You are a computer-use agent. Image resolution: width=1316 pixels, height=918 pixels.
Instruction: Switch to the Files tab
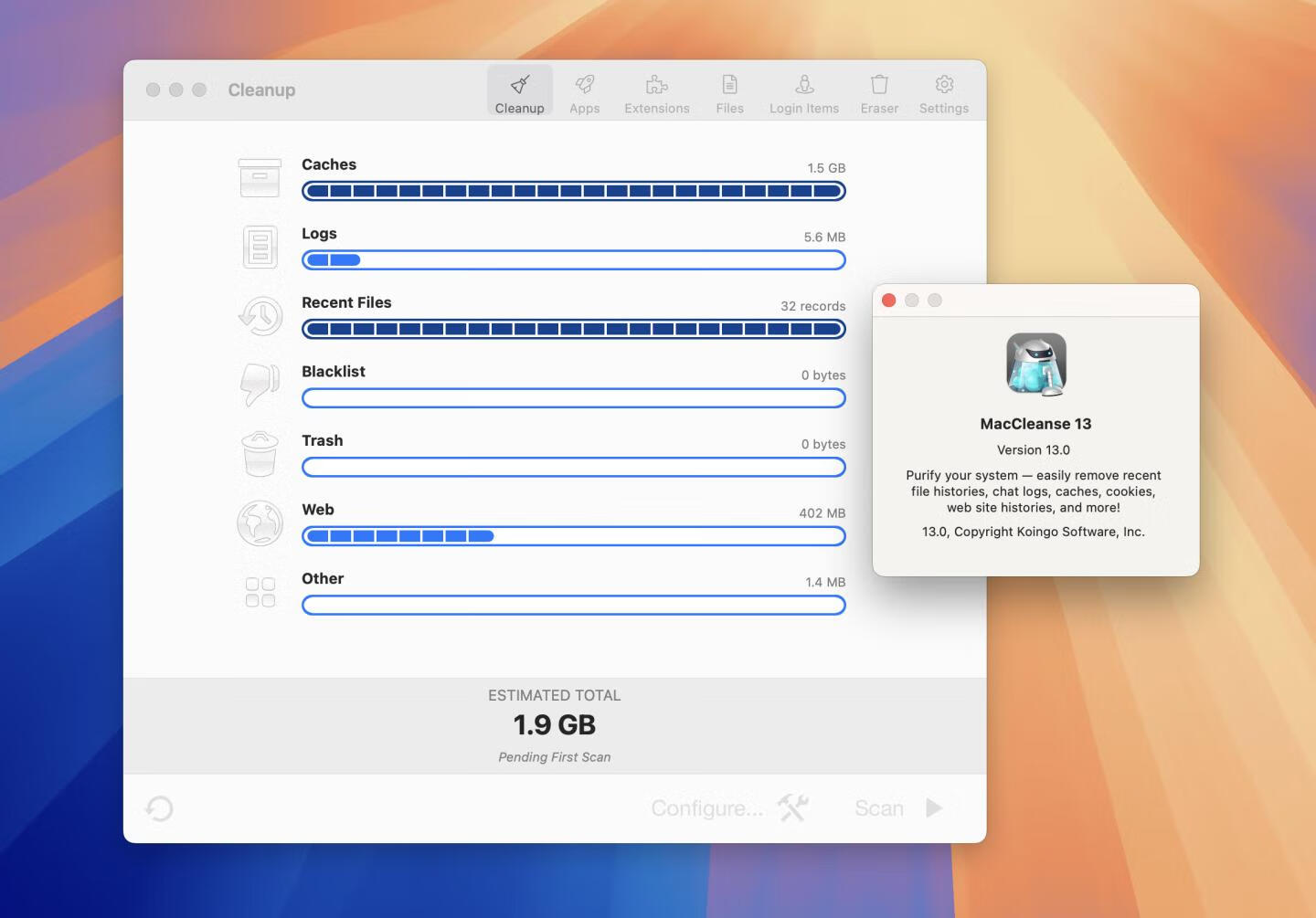(729, 92)
